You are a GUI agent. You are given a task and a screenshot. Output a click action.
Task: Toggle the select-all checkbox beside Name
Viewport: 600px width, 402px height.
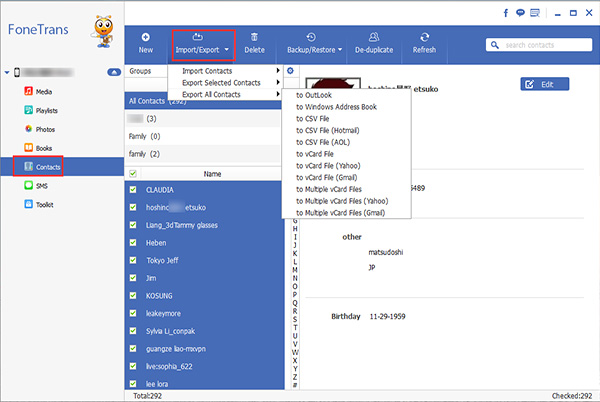[x=133, y=174]
